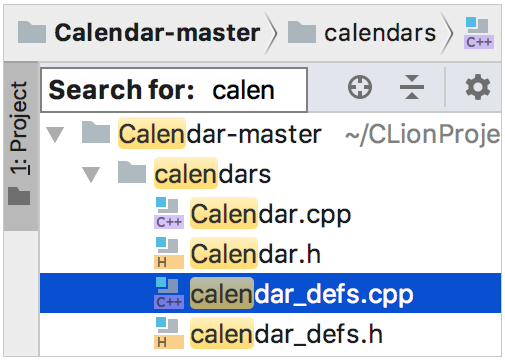Click the Calendar.h header file icon
Viewport: 505px width, 361px height.
169,253
